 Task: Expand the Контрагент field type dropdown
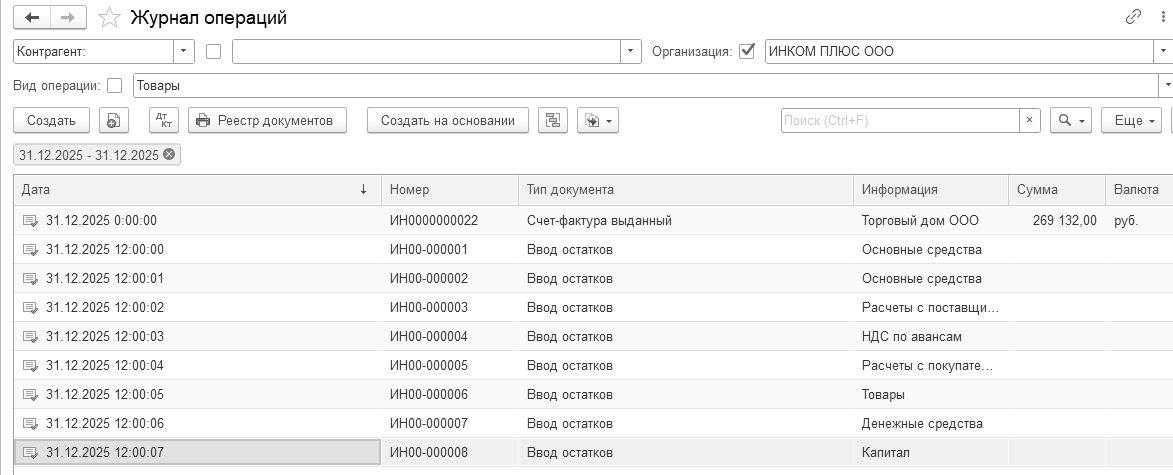(184, 51)
